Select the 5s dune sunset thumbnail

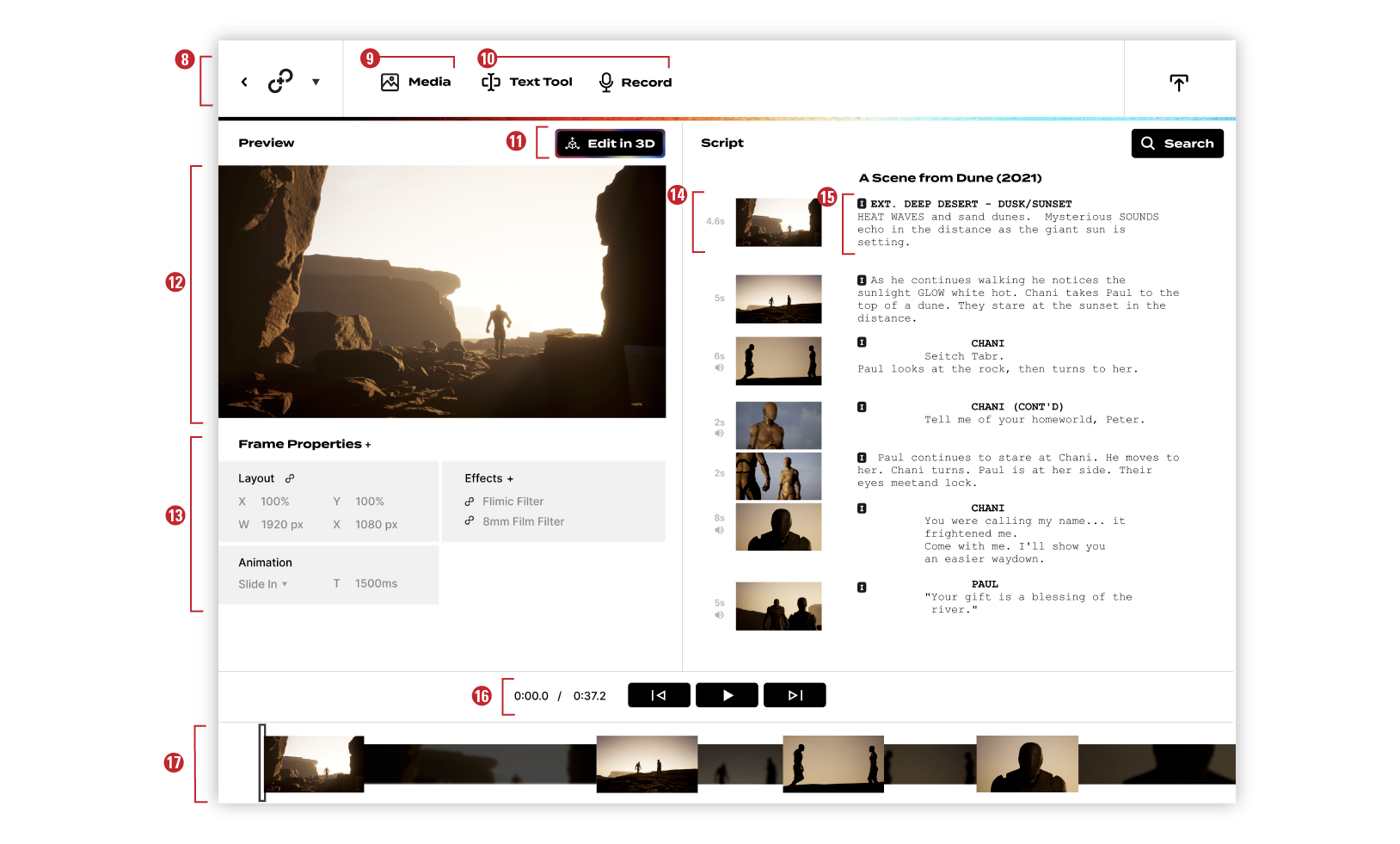[x=778, y=299]
